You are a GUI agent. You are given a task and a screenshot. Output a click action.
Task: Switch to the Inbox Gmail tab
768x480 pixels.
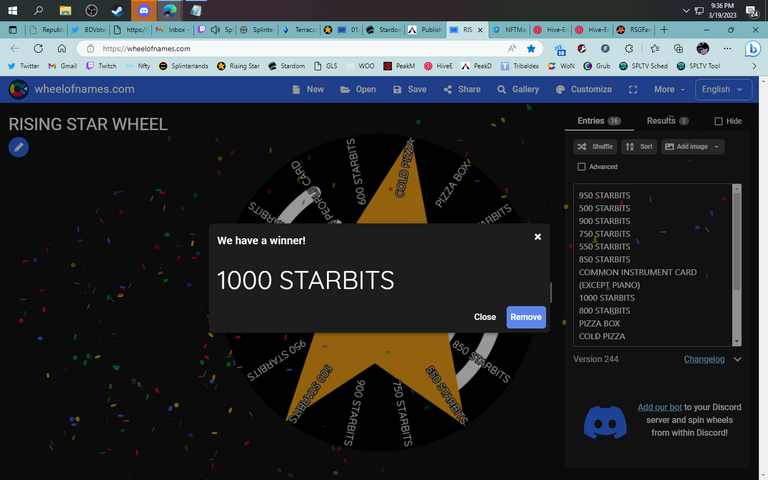[x=172, y=30]
